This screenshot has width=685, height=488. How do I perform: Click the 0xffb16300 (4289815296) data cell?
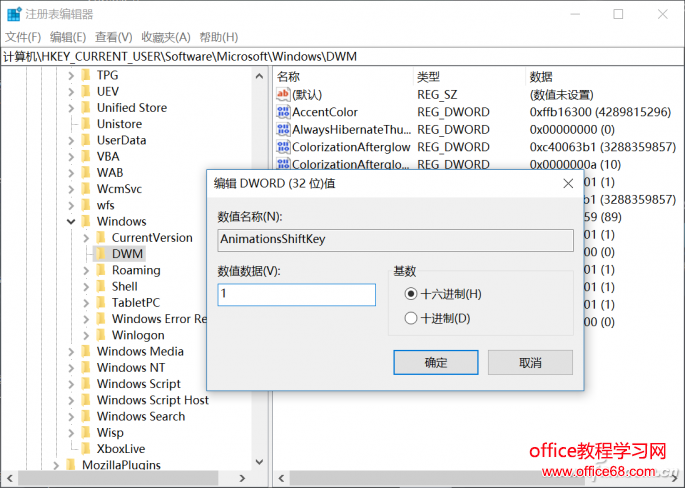tap(600, 112)
